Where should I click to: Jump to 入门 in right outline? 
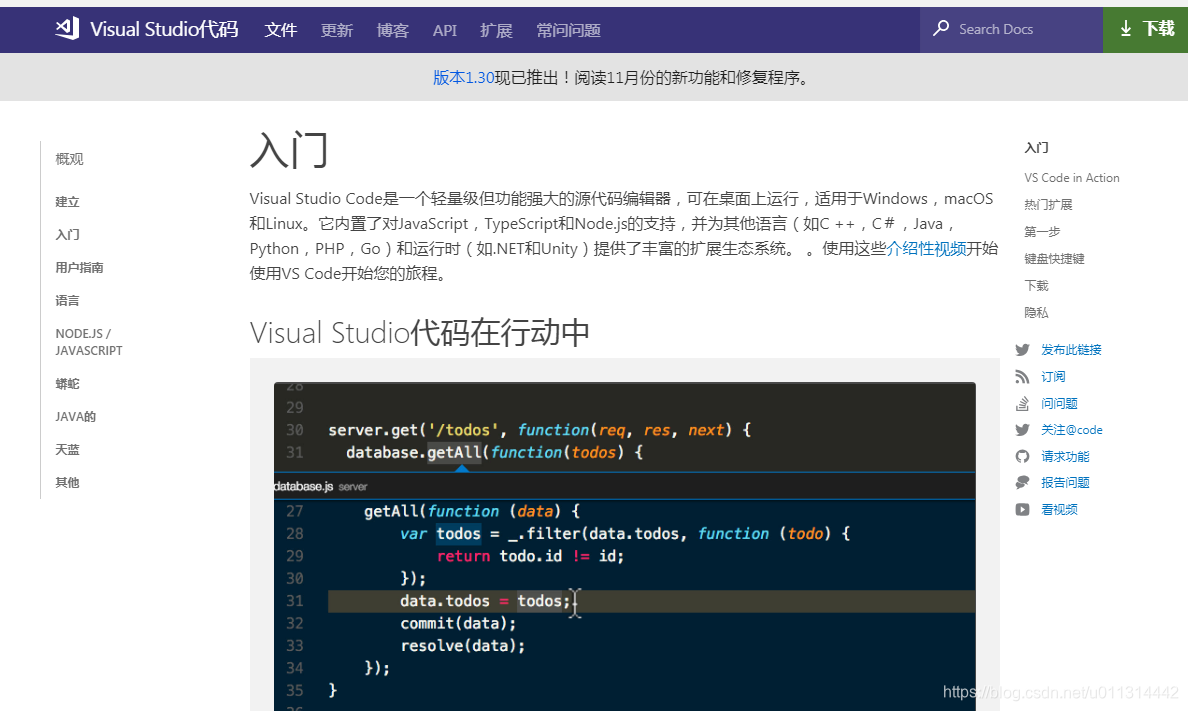1036,147
